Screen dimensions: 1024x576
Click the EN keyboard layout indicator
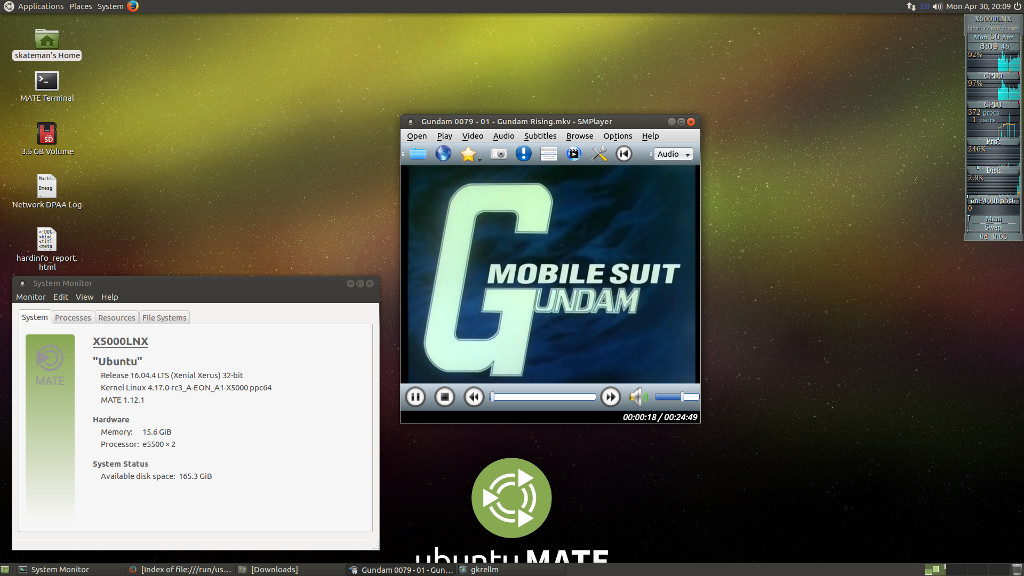click(x=925, y=6)
